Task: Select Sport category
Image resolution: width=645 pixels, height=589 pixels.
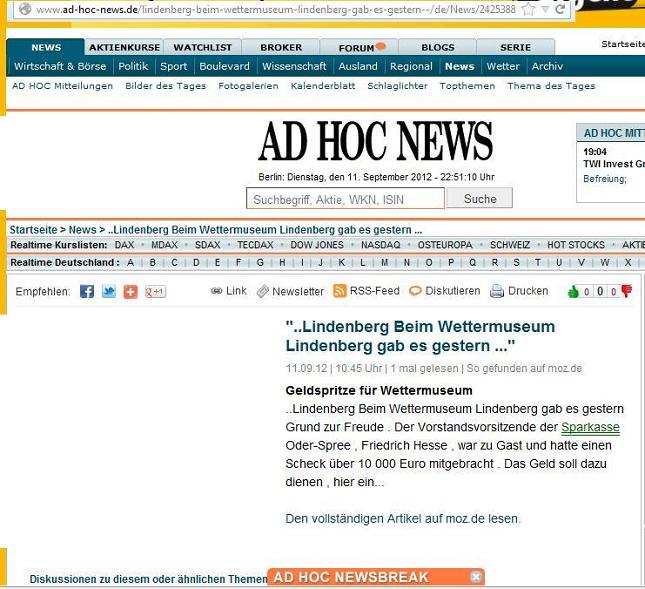Action: click(x=174, y=66)
